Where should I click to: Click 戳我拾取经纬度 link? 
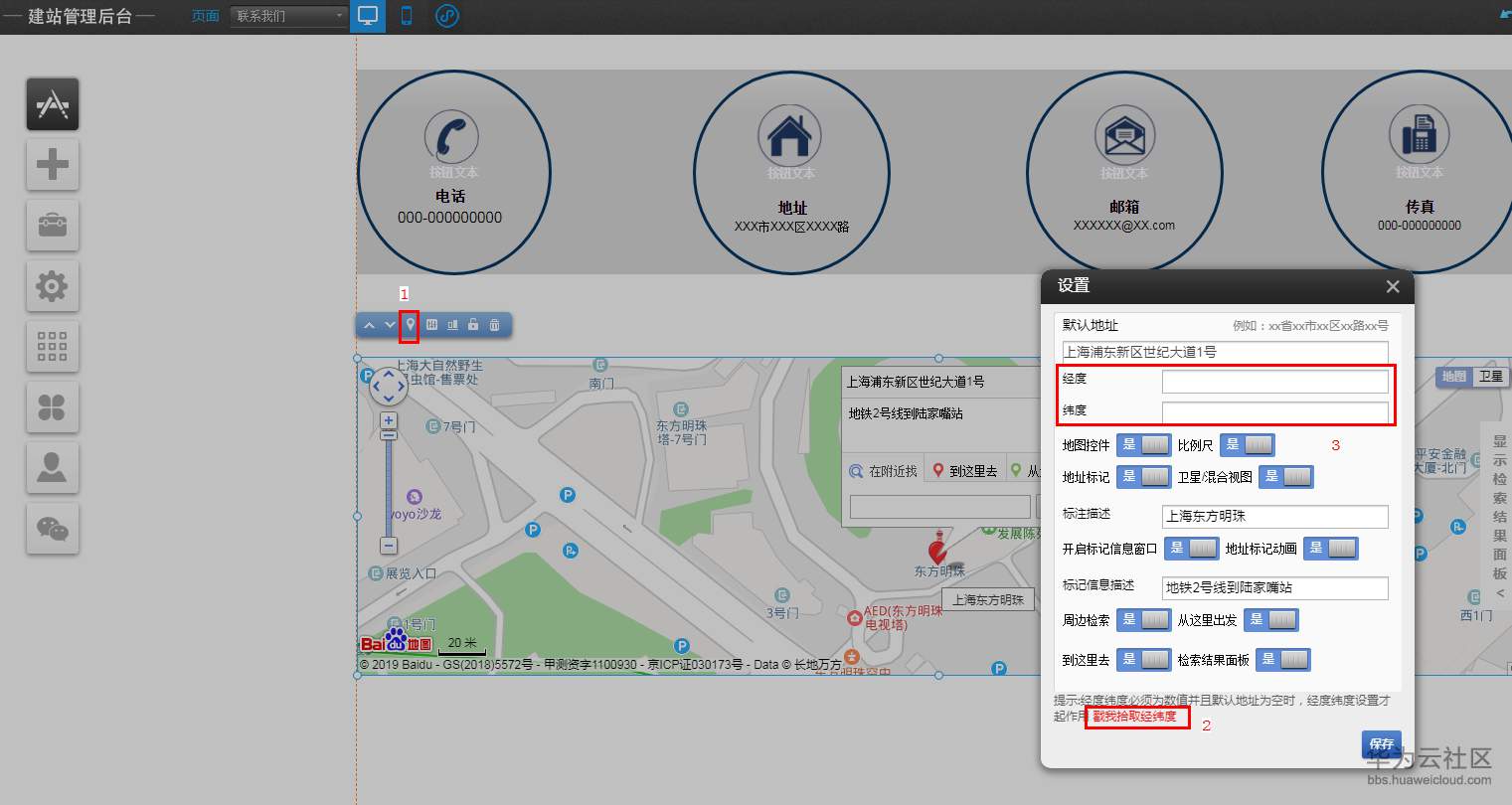[1135, 717]
